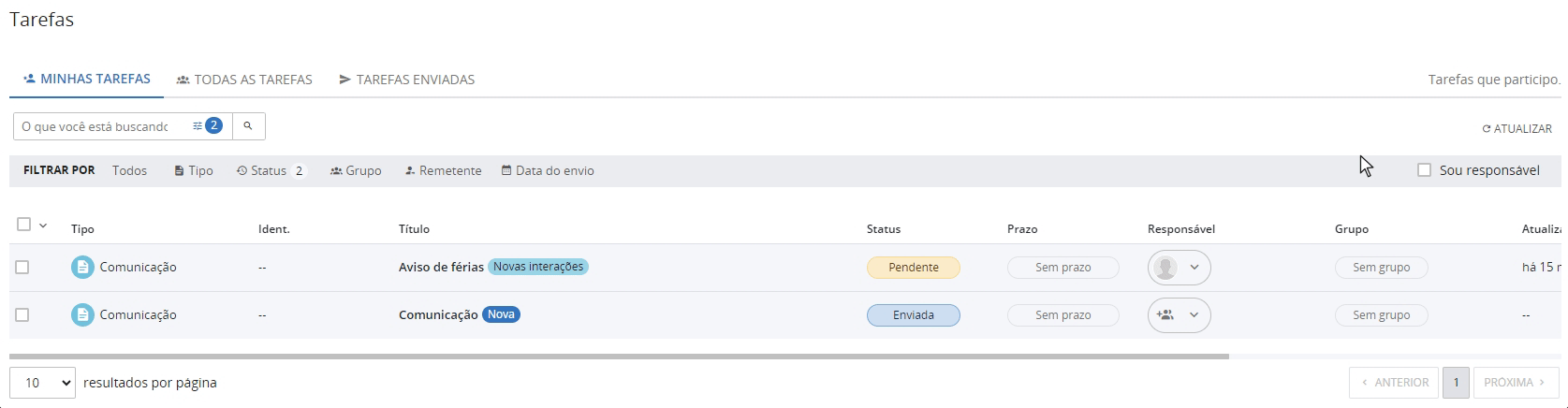Expand responsável dropdown in Aviso de férias row
1568x408 pixels.
tap(1194, 268)
